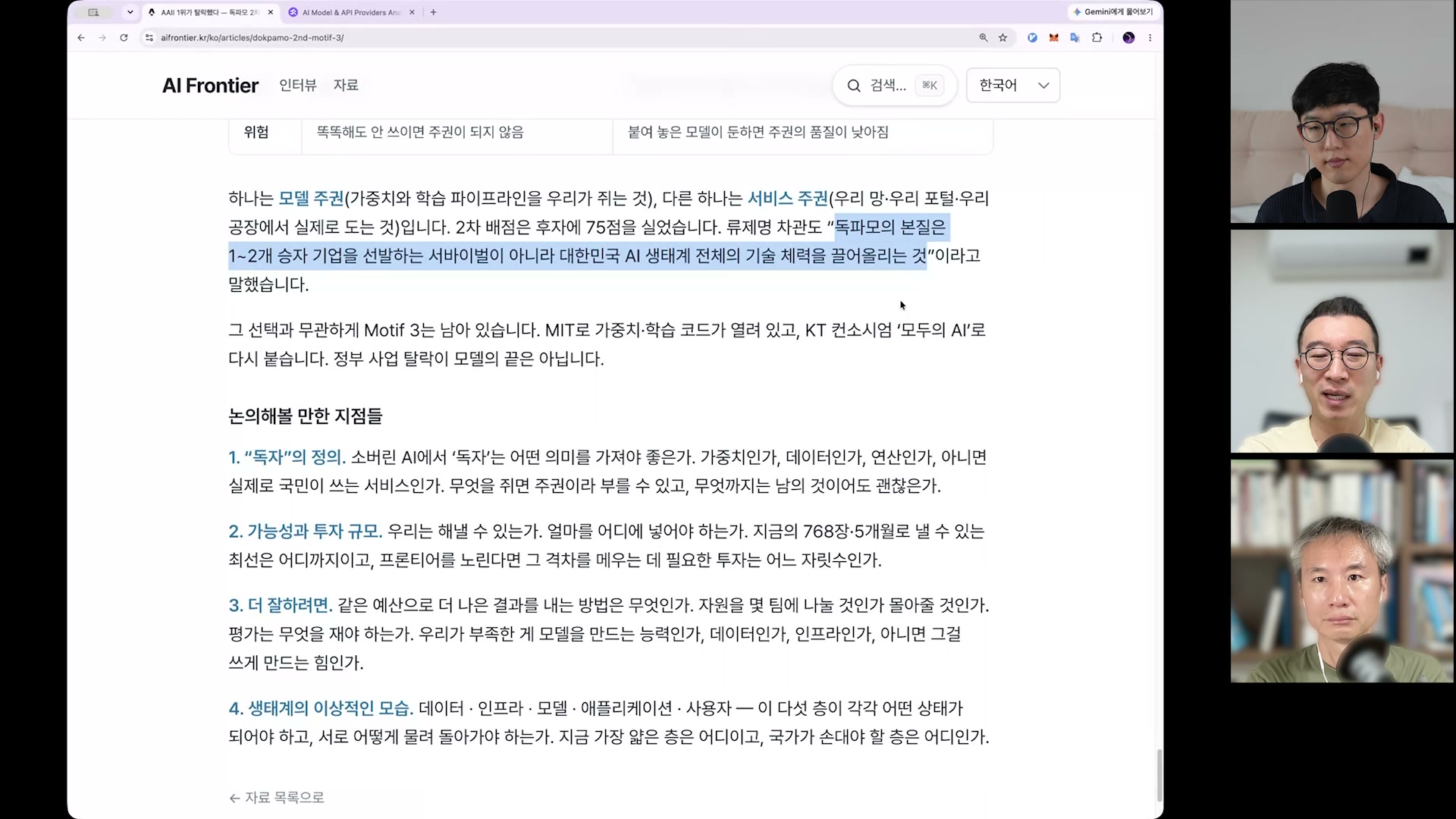
Task: Open the 한국어 language dropdown
Action: pyautogui.click(x=1013, y=86)
